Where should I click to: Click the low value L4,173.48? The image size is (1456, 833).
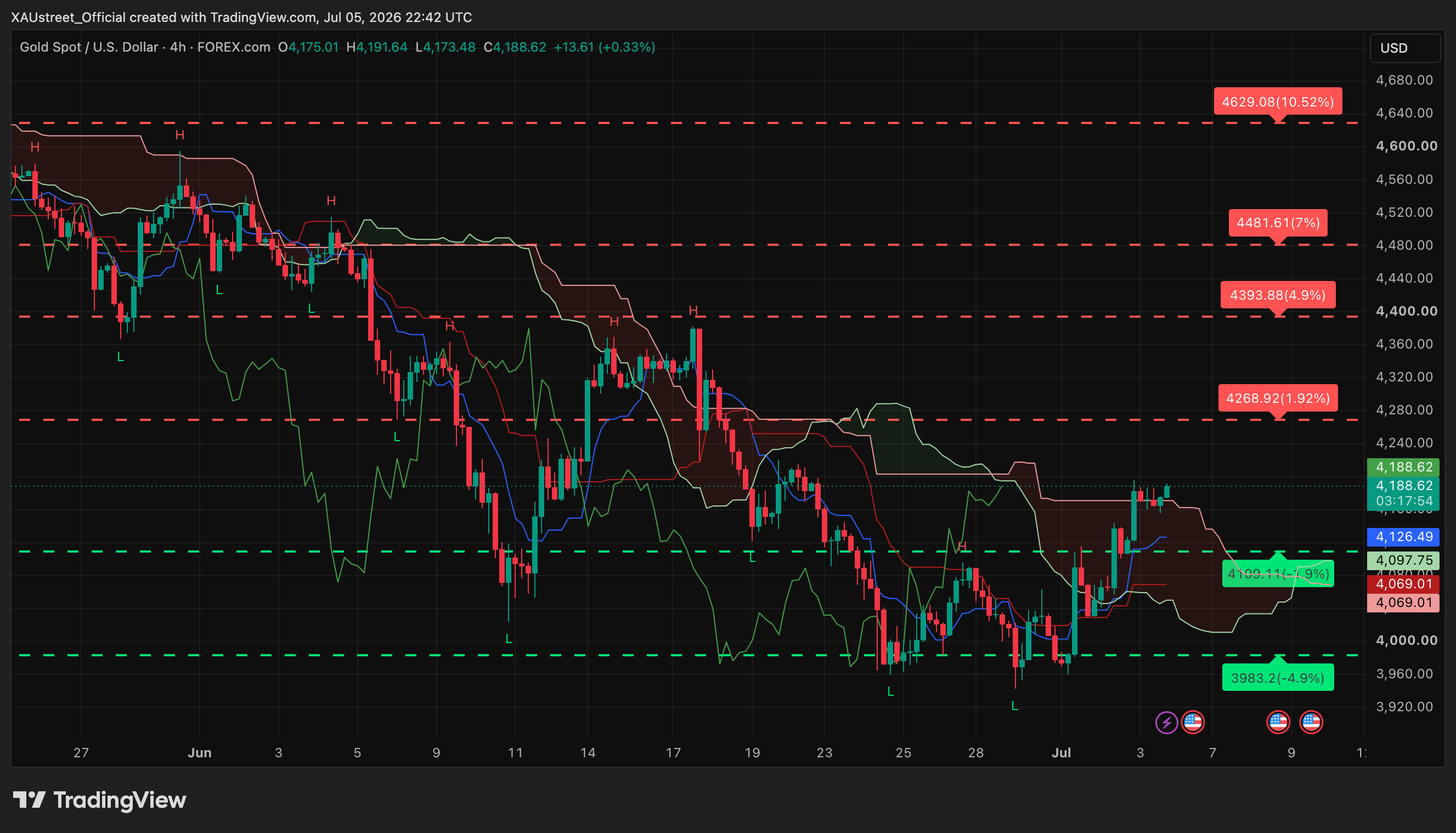(445, 47)
